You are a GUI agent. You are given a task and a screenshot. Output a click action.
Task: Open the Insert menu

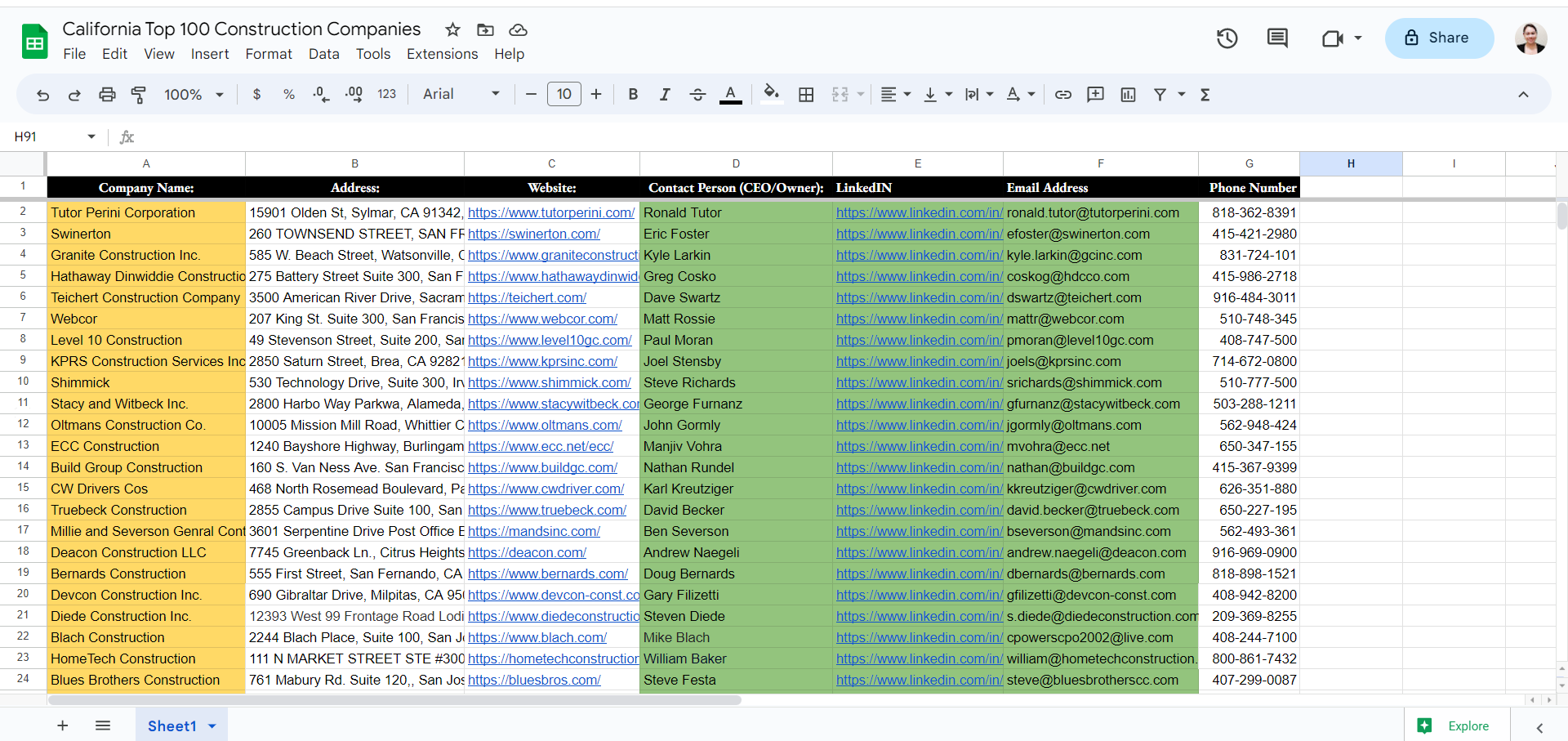click(x=210, y=54)
